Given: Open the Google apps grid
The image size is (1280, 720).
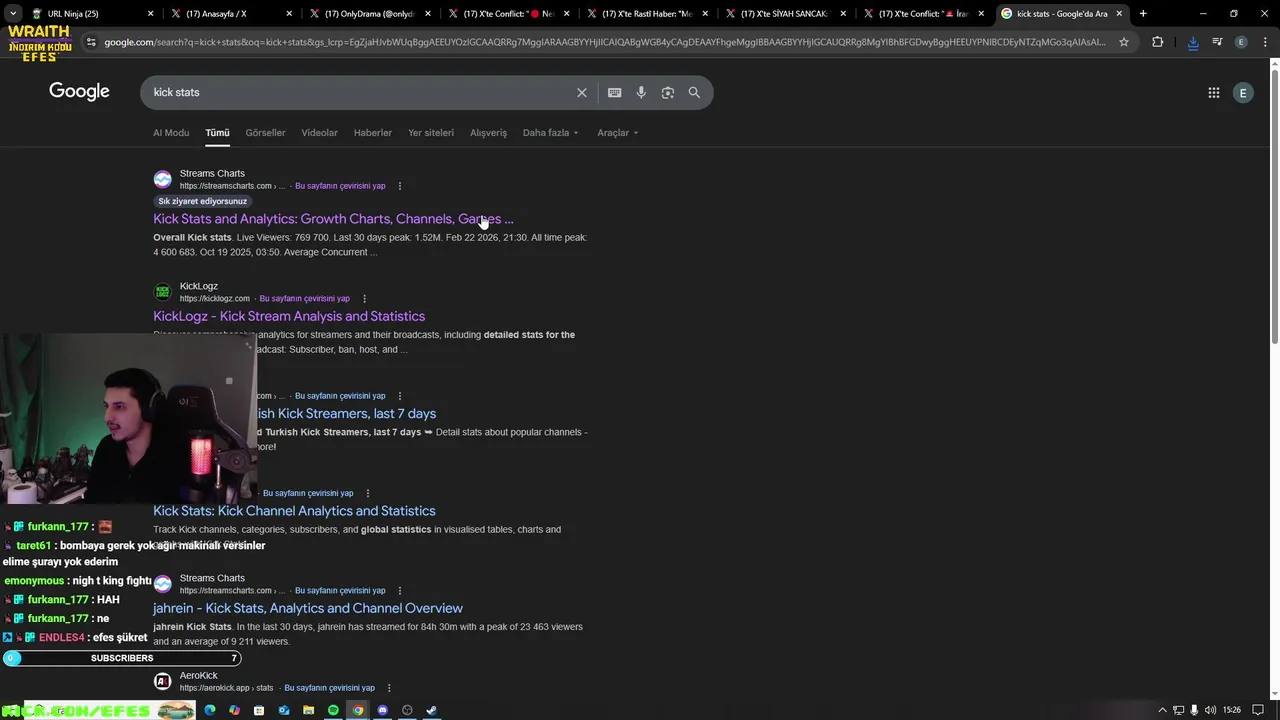Looking at the screenshot, I should [x=1213, y=93].
